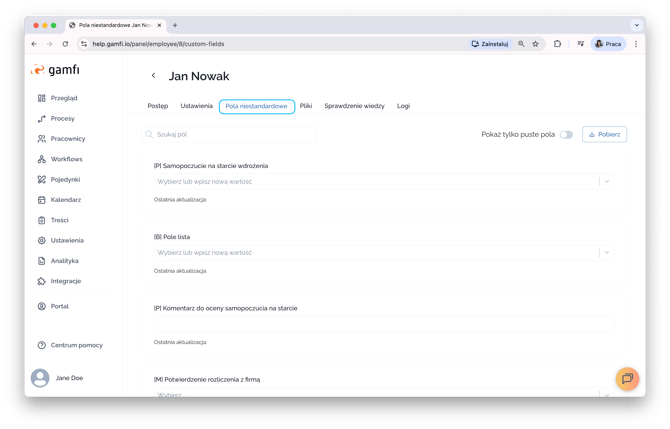Switch to the Postęp tab
This screenshot has width=670, height=429.
[x=157, y=106]
